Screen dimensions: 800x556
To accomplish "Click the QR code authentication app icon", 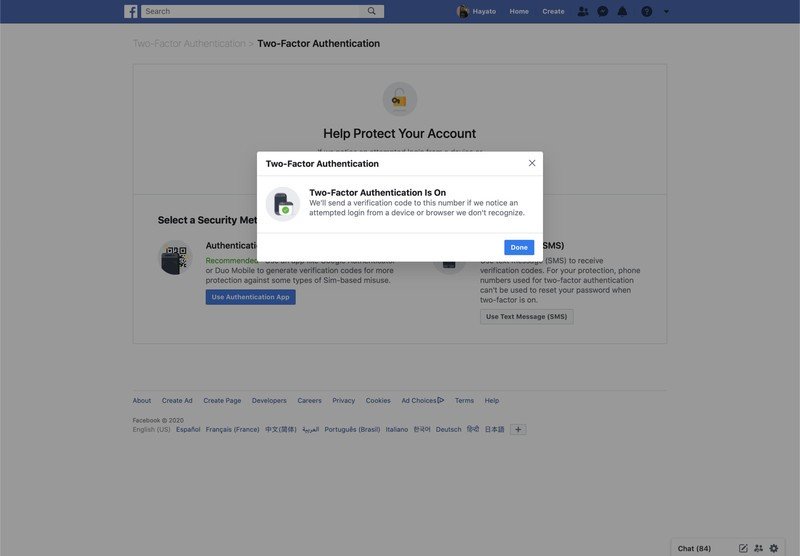I will click(x=175, y=257).
